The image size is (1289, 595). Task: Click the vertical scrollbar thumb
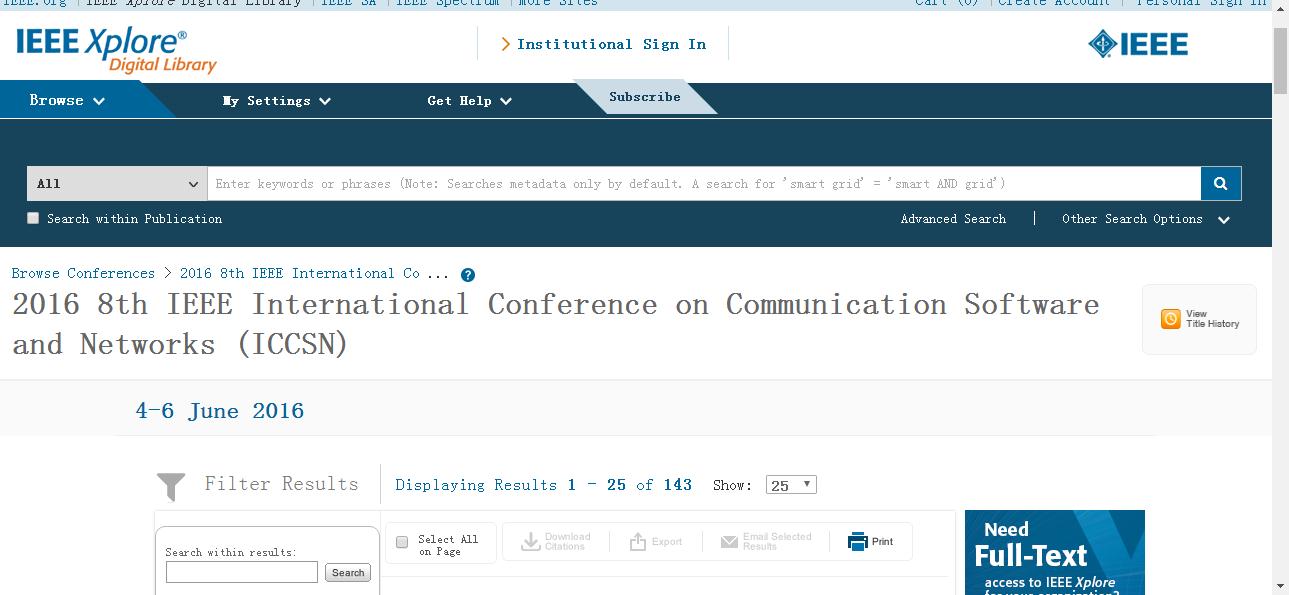1280,60
